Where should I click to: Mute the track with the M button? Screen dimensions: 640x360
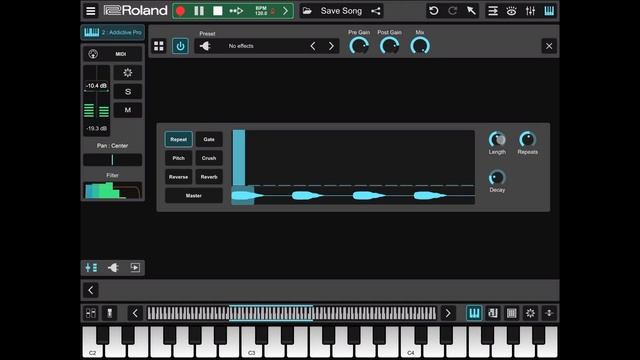(128, 110)
